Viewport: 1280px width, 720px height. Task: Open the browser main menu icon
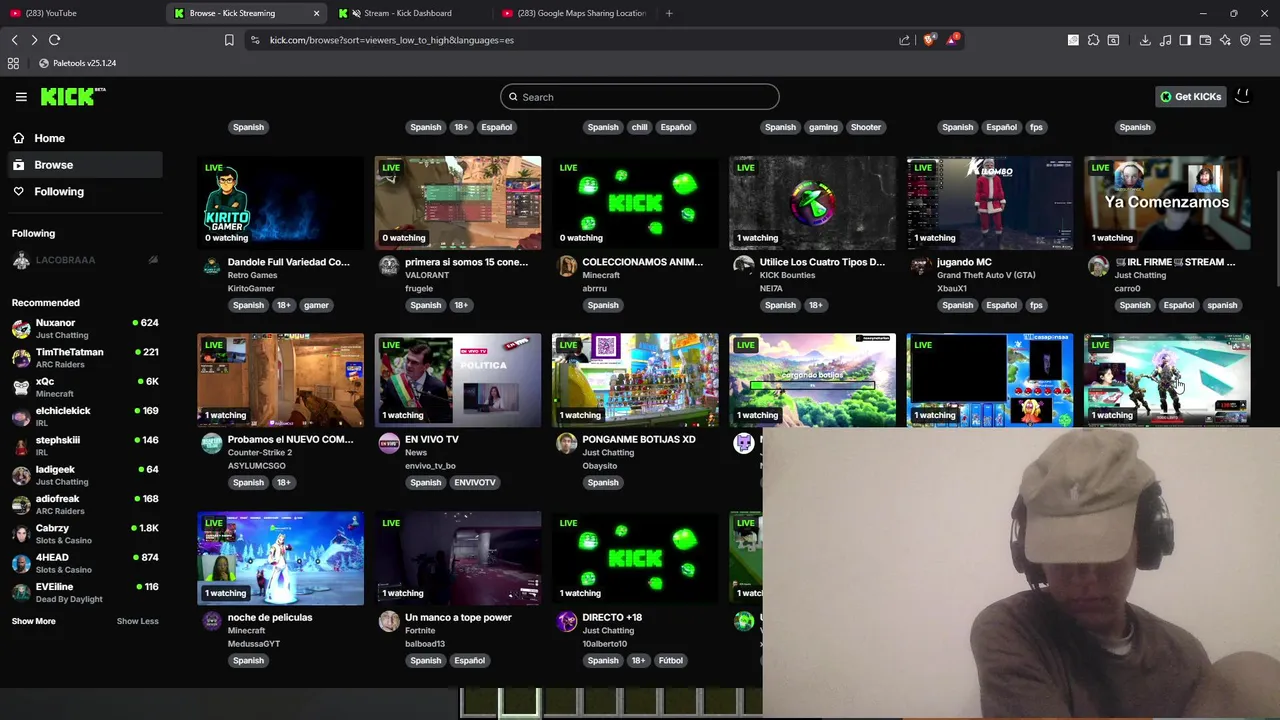[x=1266, y=40]
